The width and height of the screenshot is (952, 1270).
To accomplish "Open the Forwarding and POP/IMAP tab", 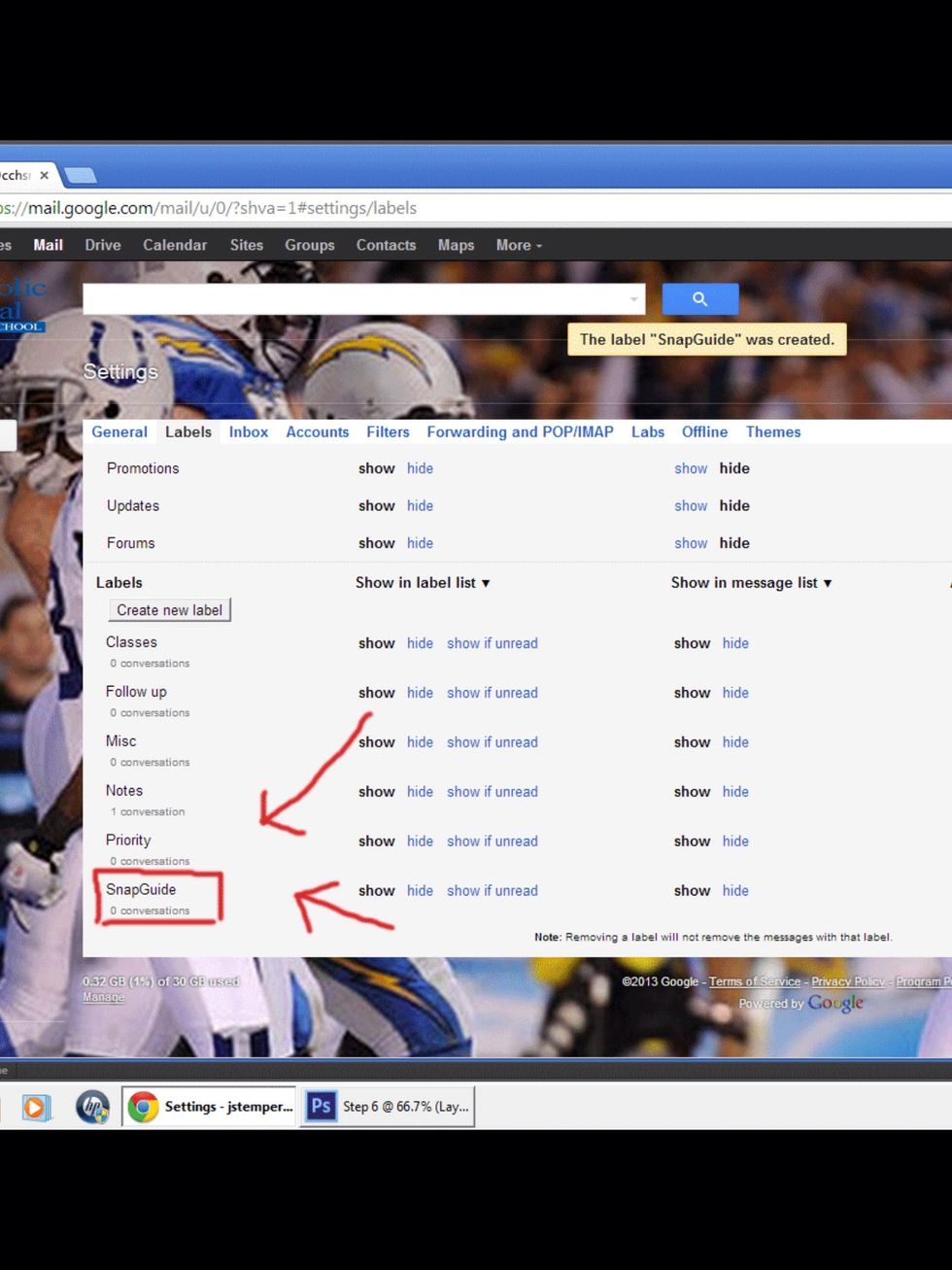I will tap(520, 432).
